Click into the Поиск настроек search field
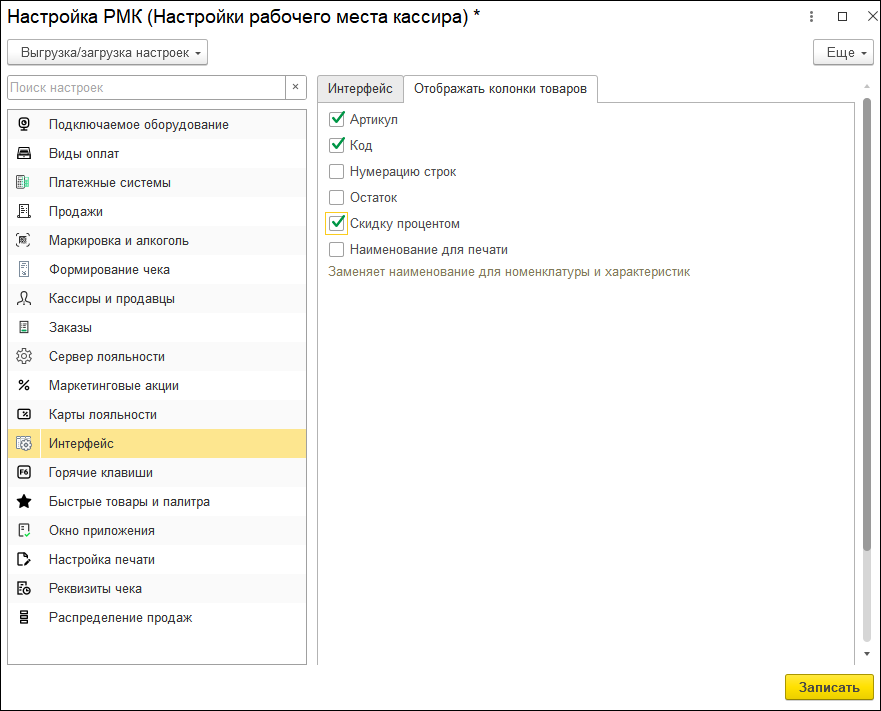The height and width of the screenshot is (711, 881). pos(145,88)
